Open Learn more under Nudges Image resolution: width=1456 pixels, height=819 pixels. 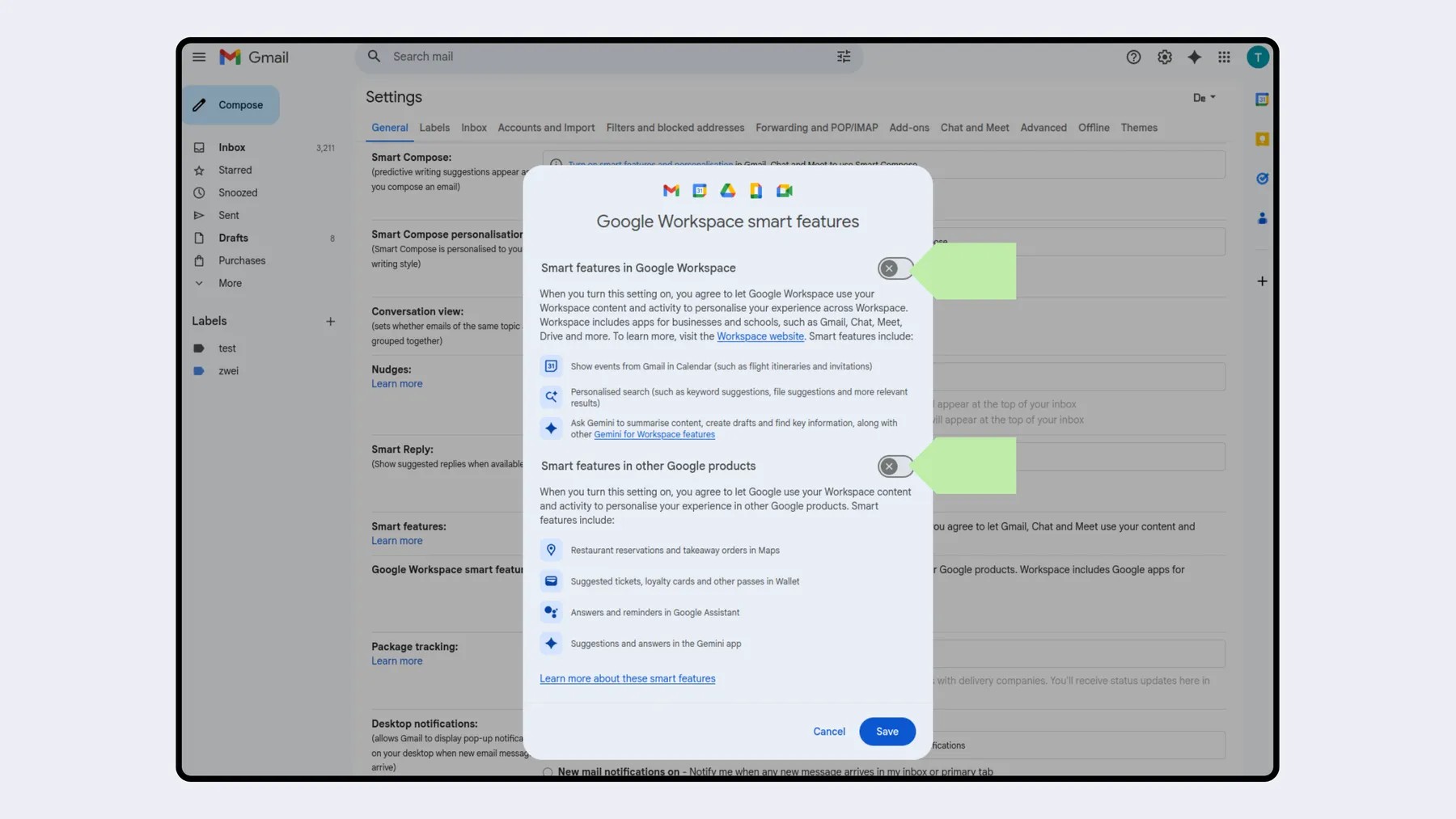397,384
